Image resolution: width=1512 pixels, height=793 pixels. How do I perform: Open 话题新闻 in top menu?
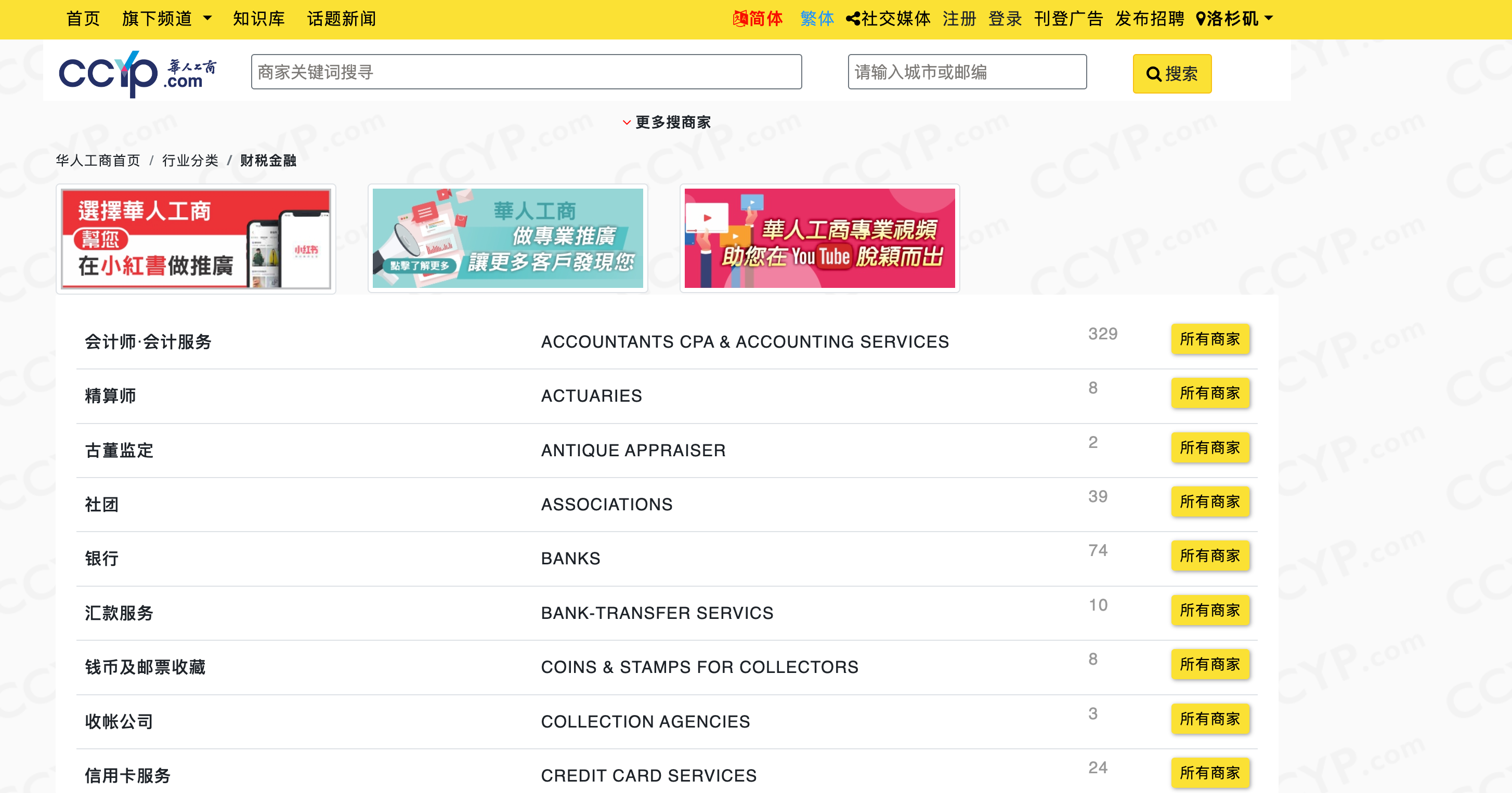341,19
